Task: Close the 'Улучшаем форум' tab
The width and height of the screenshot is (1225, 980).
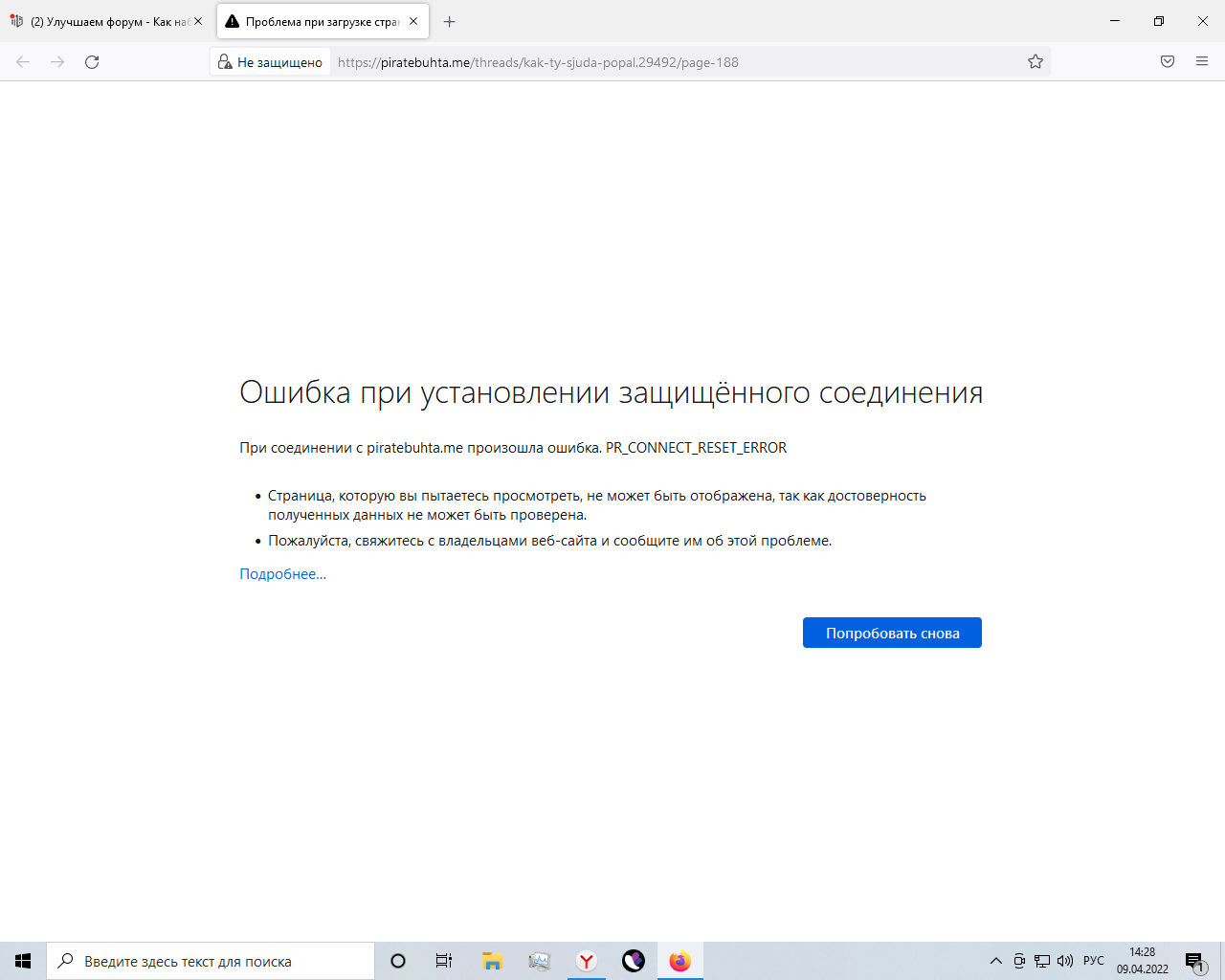Action: pyautogui.click(x=198, y=21)
